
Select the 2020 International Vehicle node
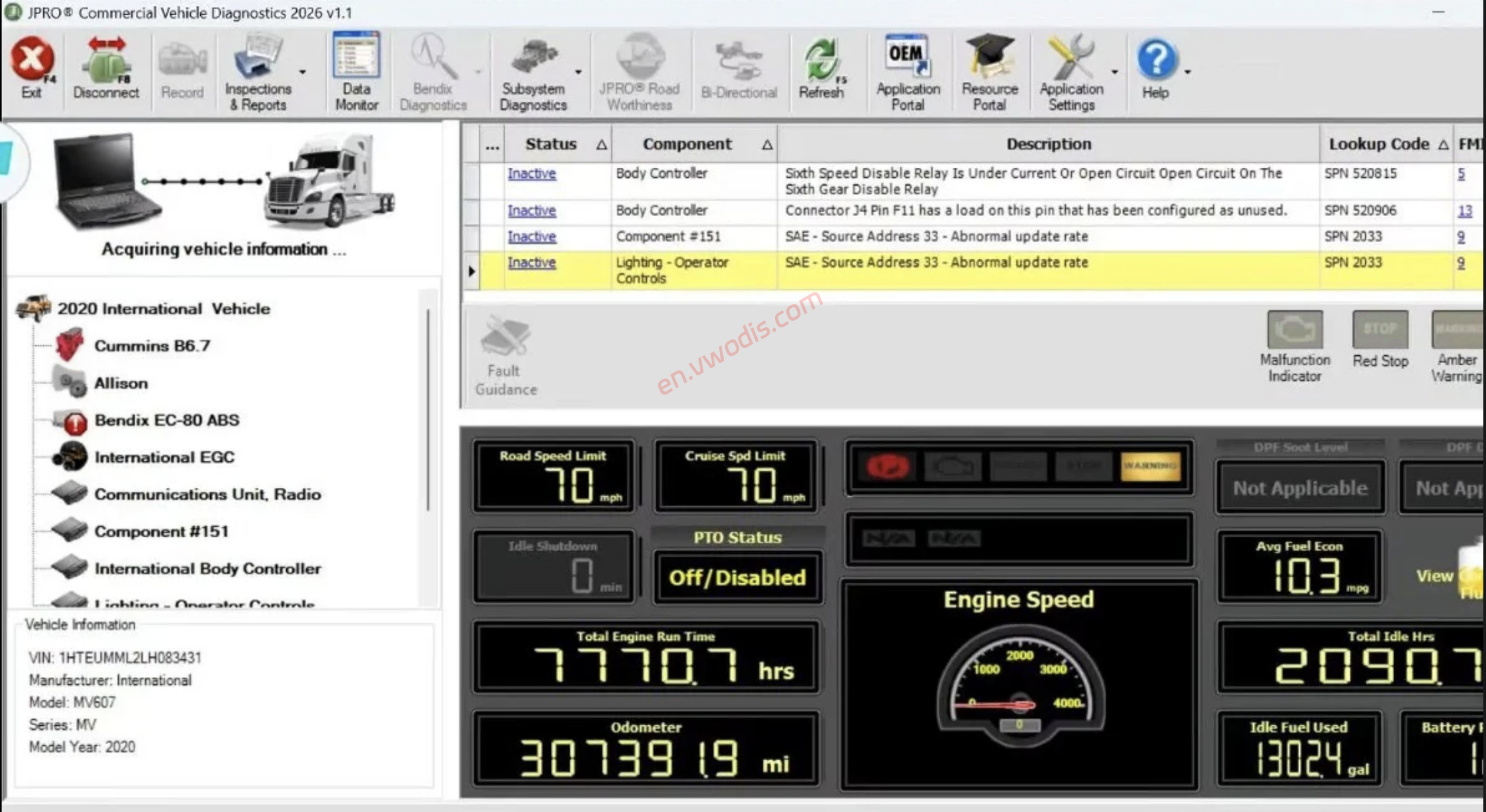click(163, 309)
